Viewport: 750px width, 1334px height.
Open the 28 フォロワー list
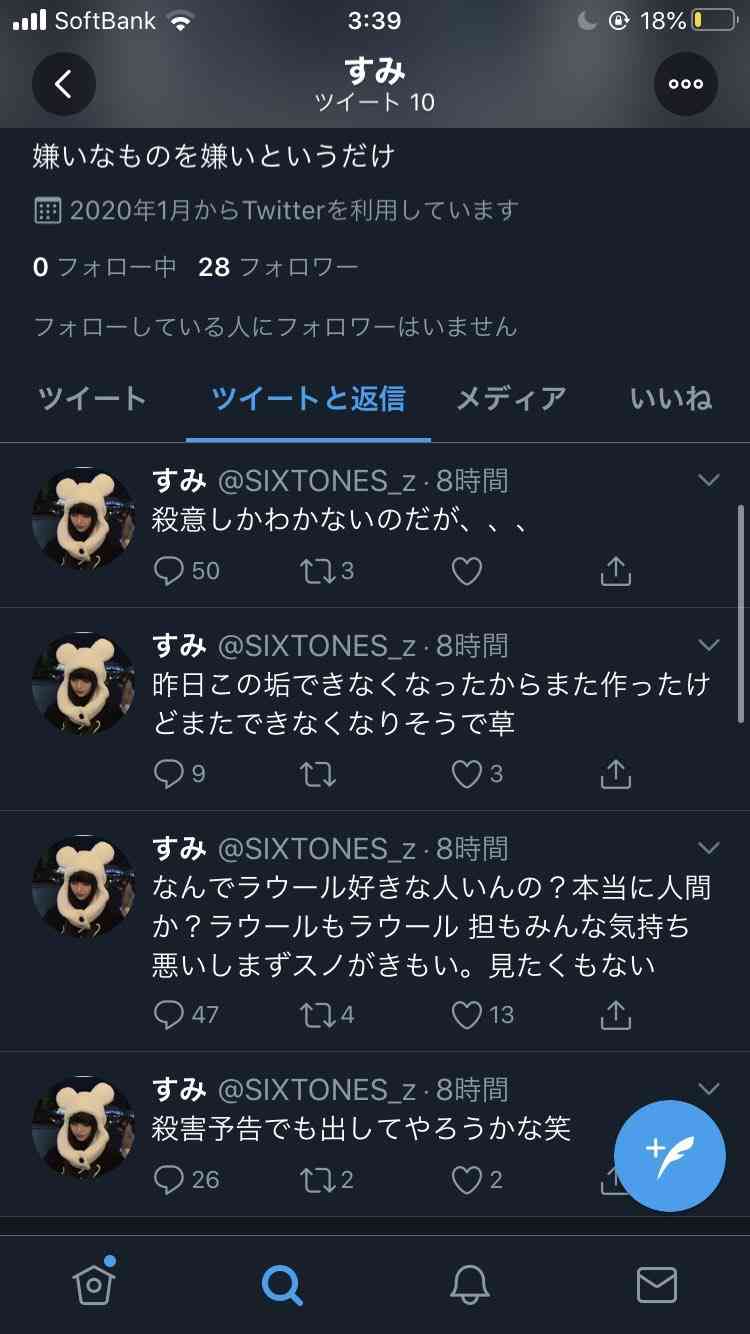[278, 267]
